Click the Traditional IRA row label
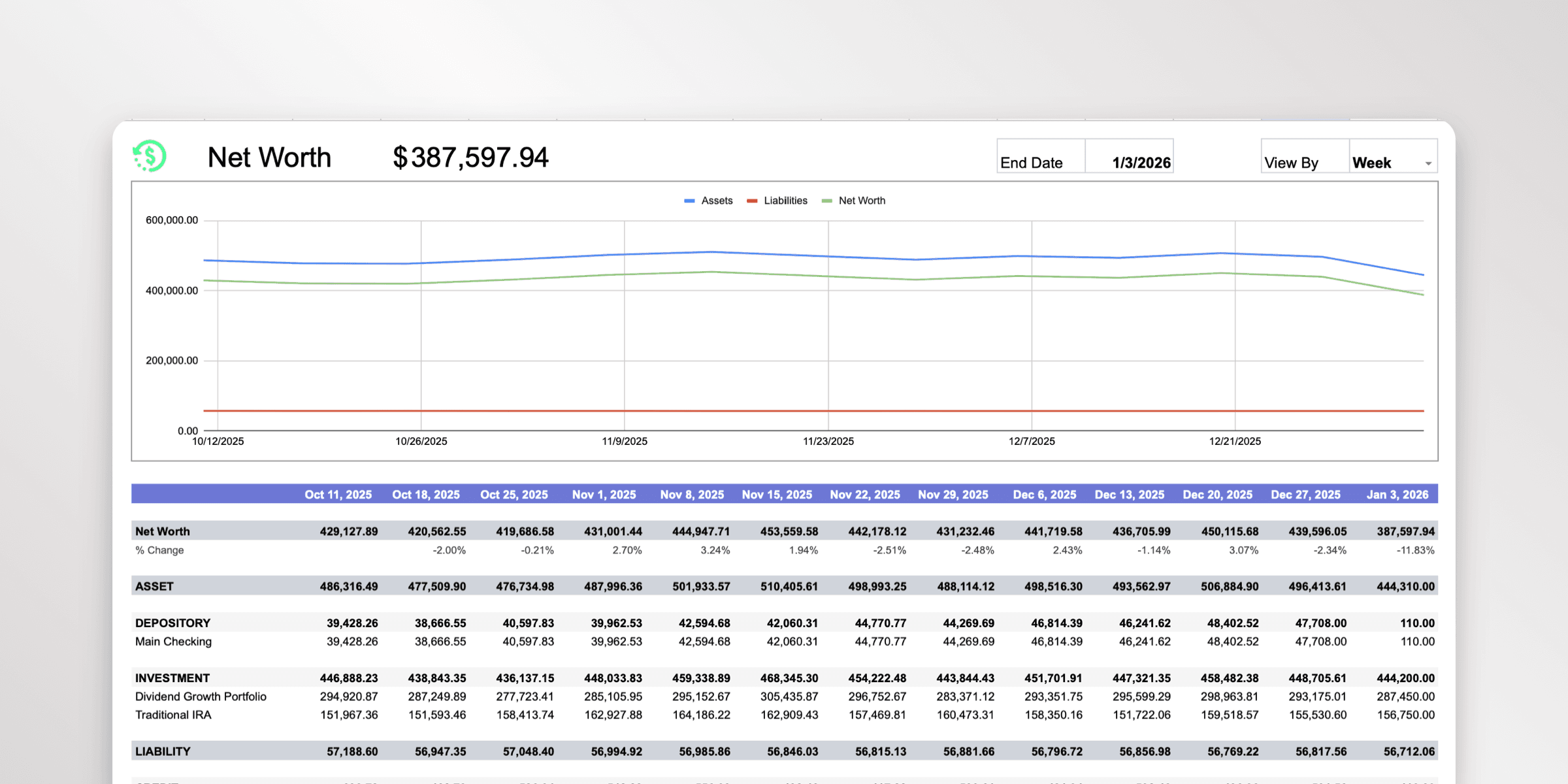Image resolution: width=1568 pixels, height=784 pixels. pyautogui.click(x=172, y=715)
